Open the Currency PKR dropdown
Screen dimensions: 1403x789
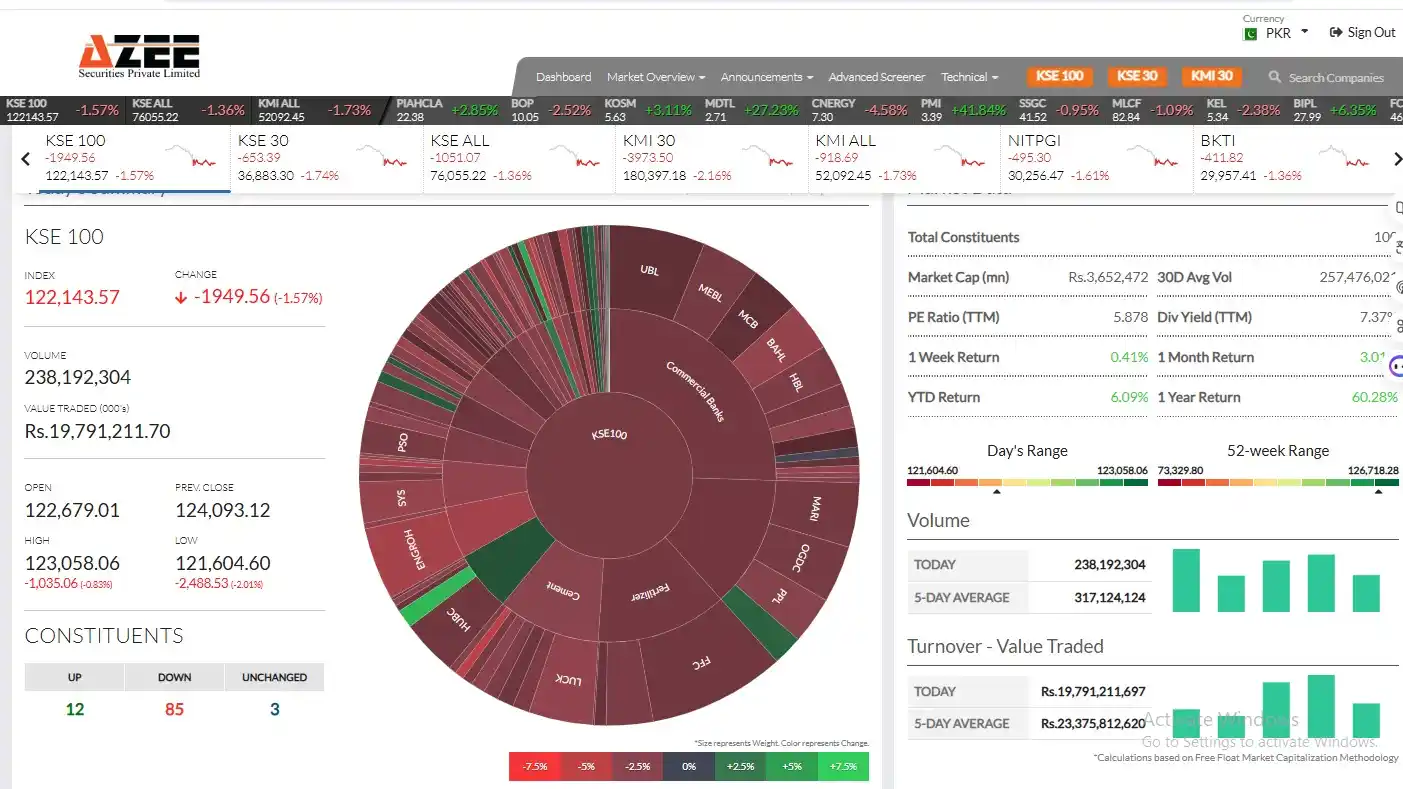coord(1278,33)
